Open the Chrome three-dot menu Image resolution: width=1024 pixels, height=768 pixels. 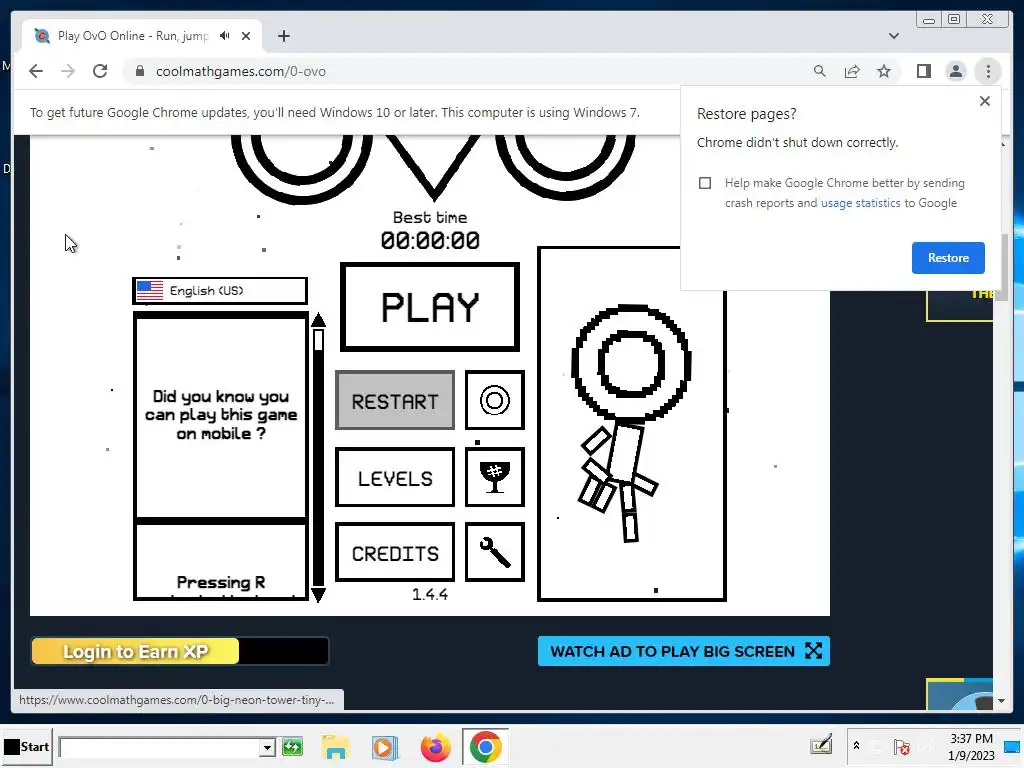(988, 71)
